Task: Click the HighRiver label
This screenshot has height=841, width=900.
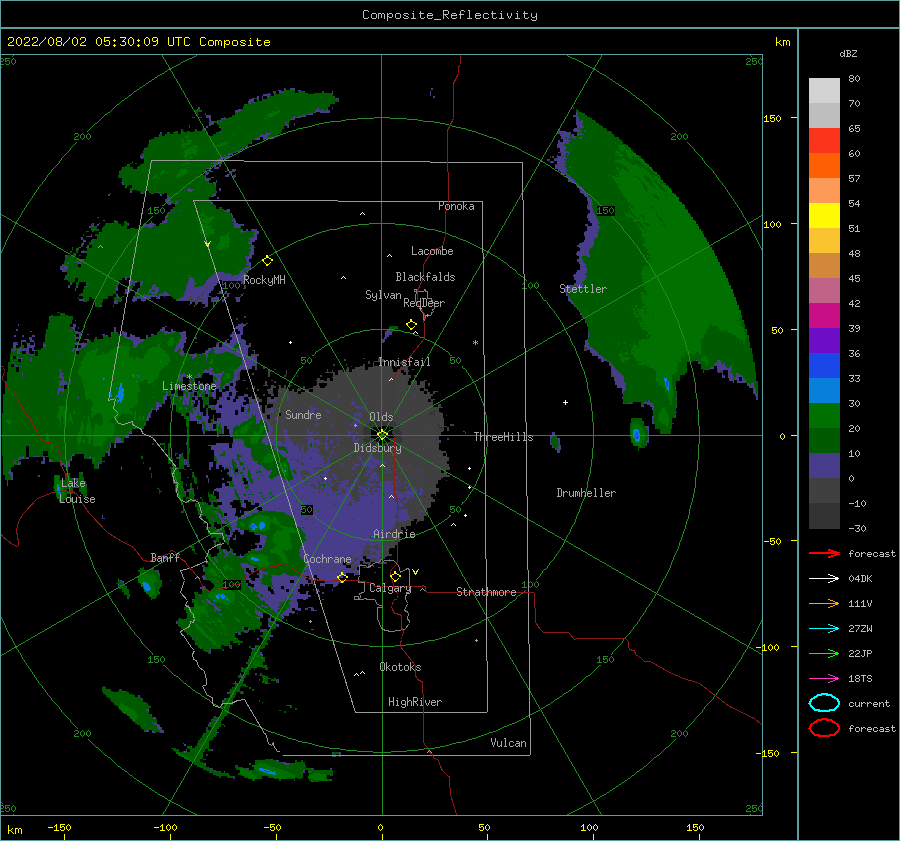Action: (415, 702)
